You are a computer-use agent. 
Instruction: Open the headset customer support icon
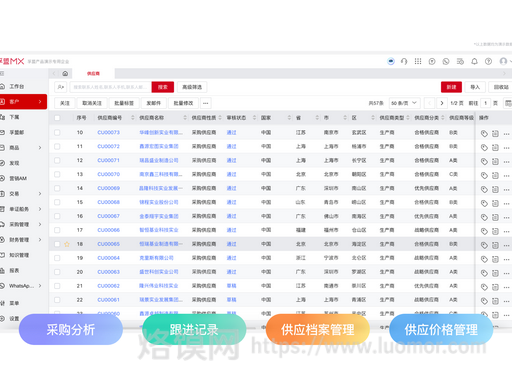point(404,61)
